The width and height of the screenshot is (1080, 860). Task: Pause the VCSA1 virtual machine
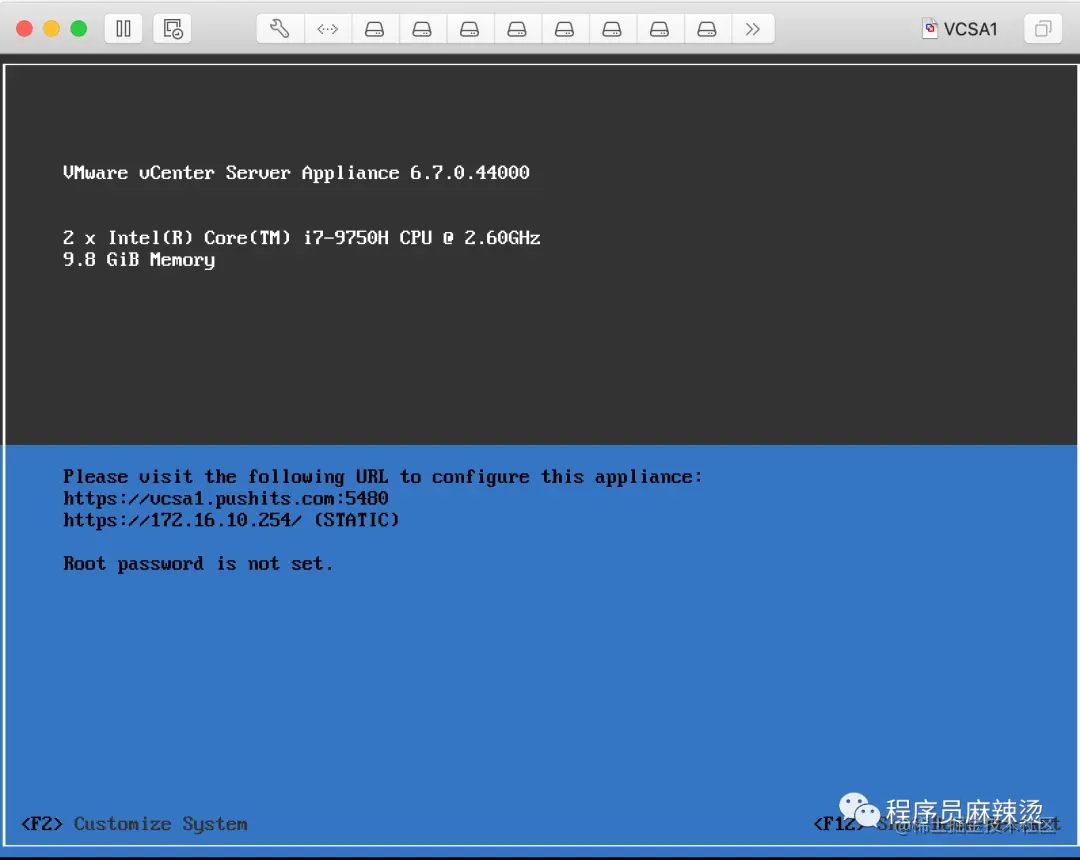tap(123, 29)
